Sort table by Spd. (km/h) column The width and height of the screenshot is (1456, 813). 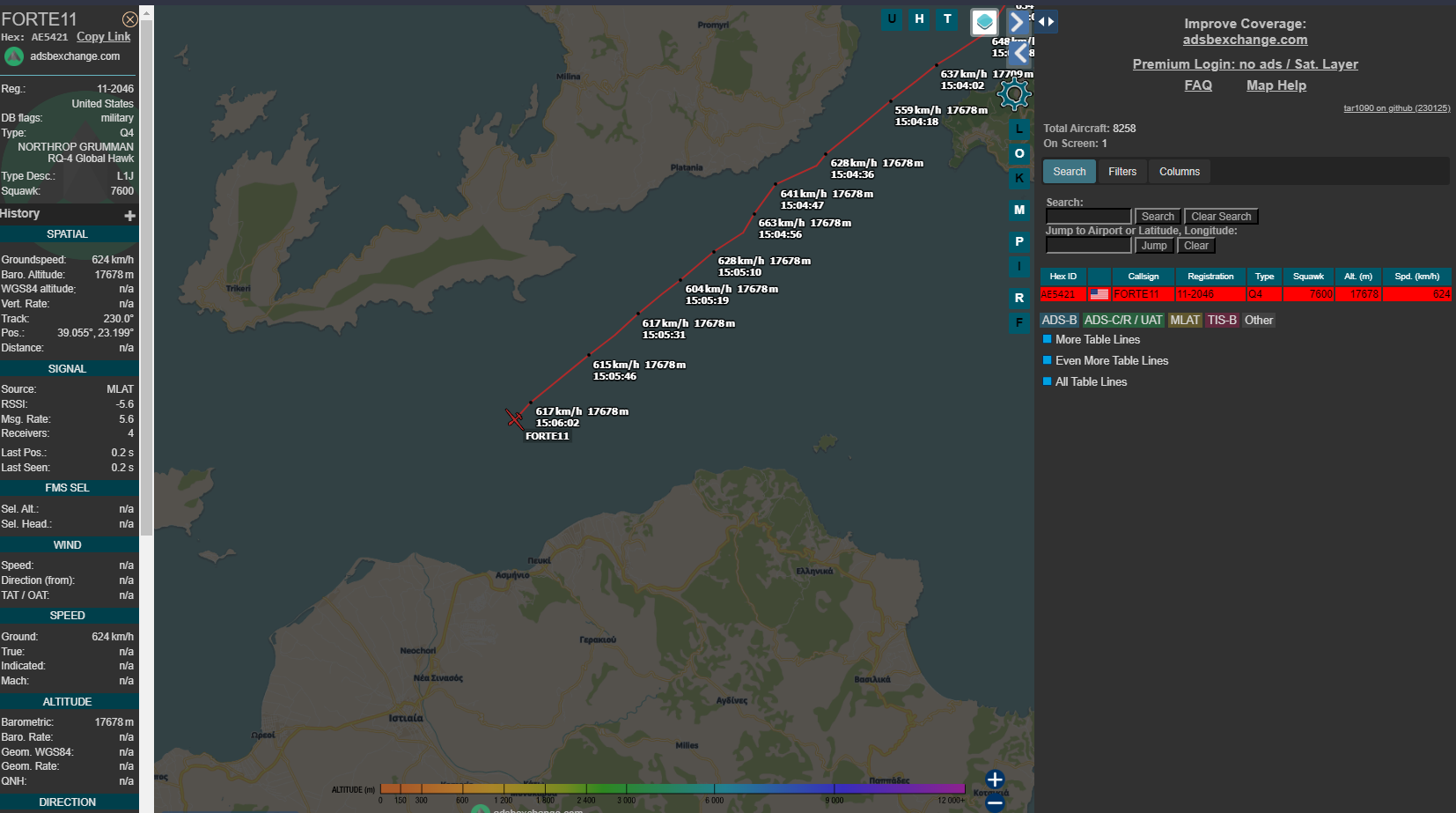[1416, 277]
